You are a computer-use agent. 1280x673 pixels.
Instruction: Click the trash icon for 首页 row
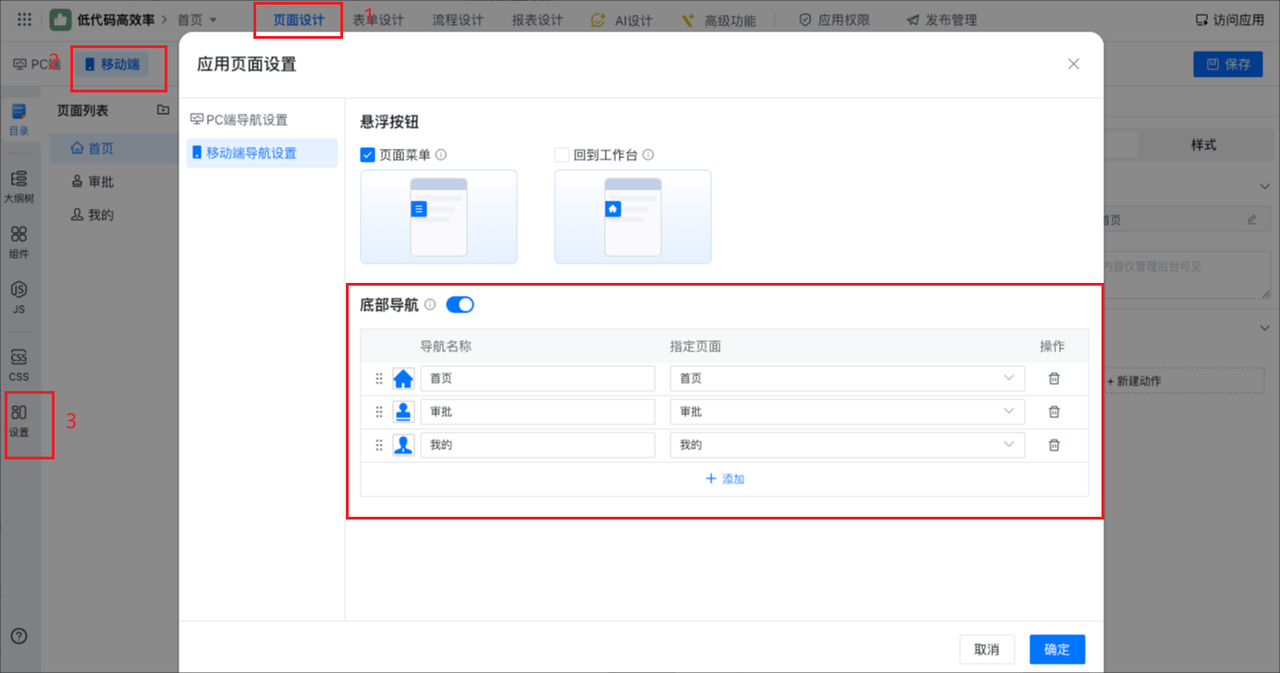click(1053, 379)
